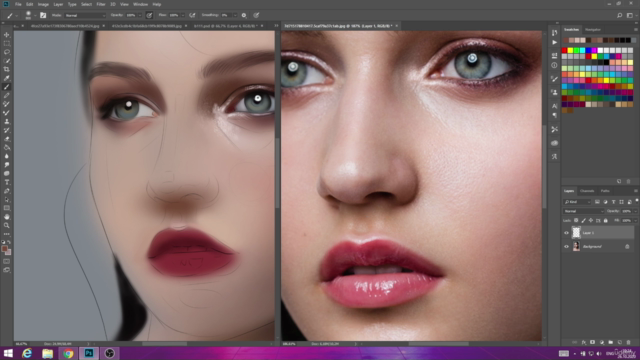Select the Crop tool
The width and height of the screenshot is (640, 360).
pyautogui.click(x=7, y=69)
